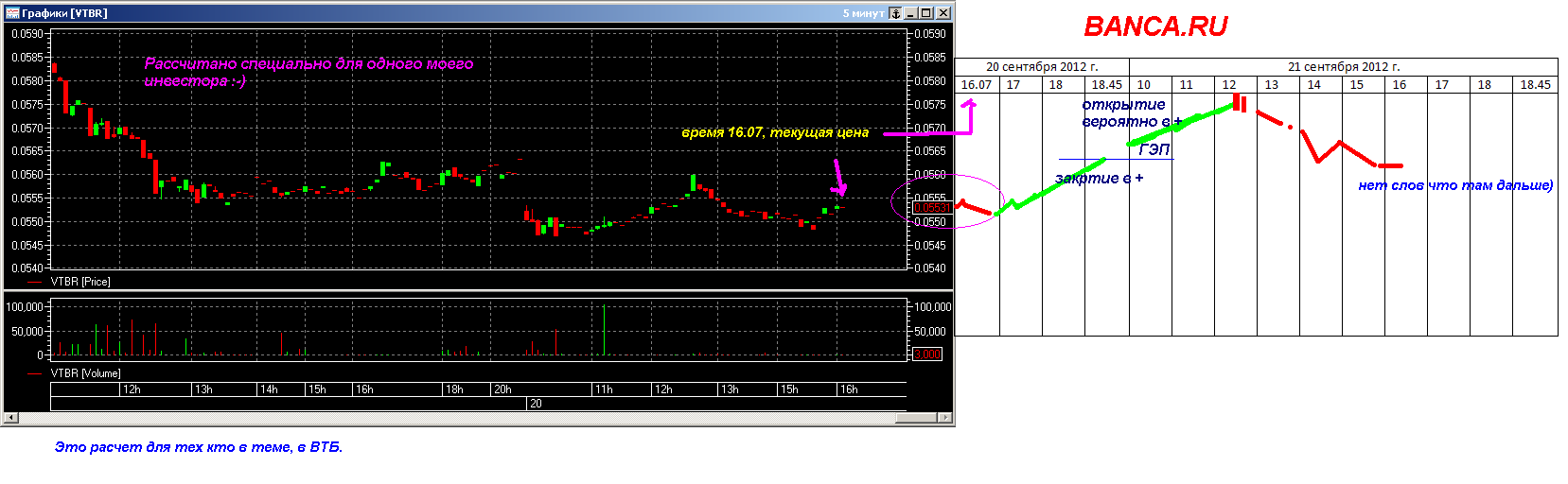Click the left scroll arrow of chart scrollbar

click(10, 417)
